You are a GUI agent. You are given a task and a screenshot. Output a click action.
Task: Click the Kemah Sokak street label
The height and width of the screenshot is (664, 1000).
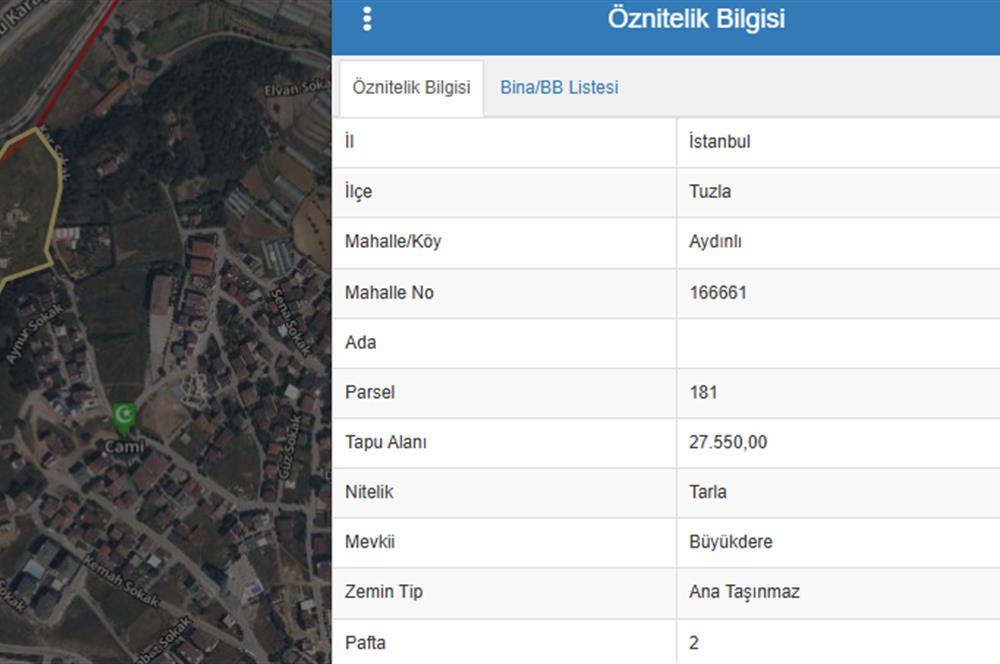coord(121,580)
